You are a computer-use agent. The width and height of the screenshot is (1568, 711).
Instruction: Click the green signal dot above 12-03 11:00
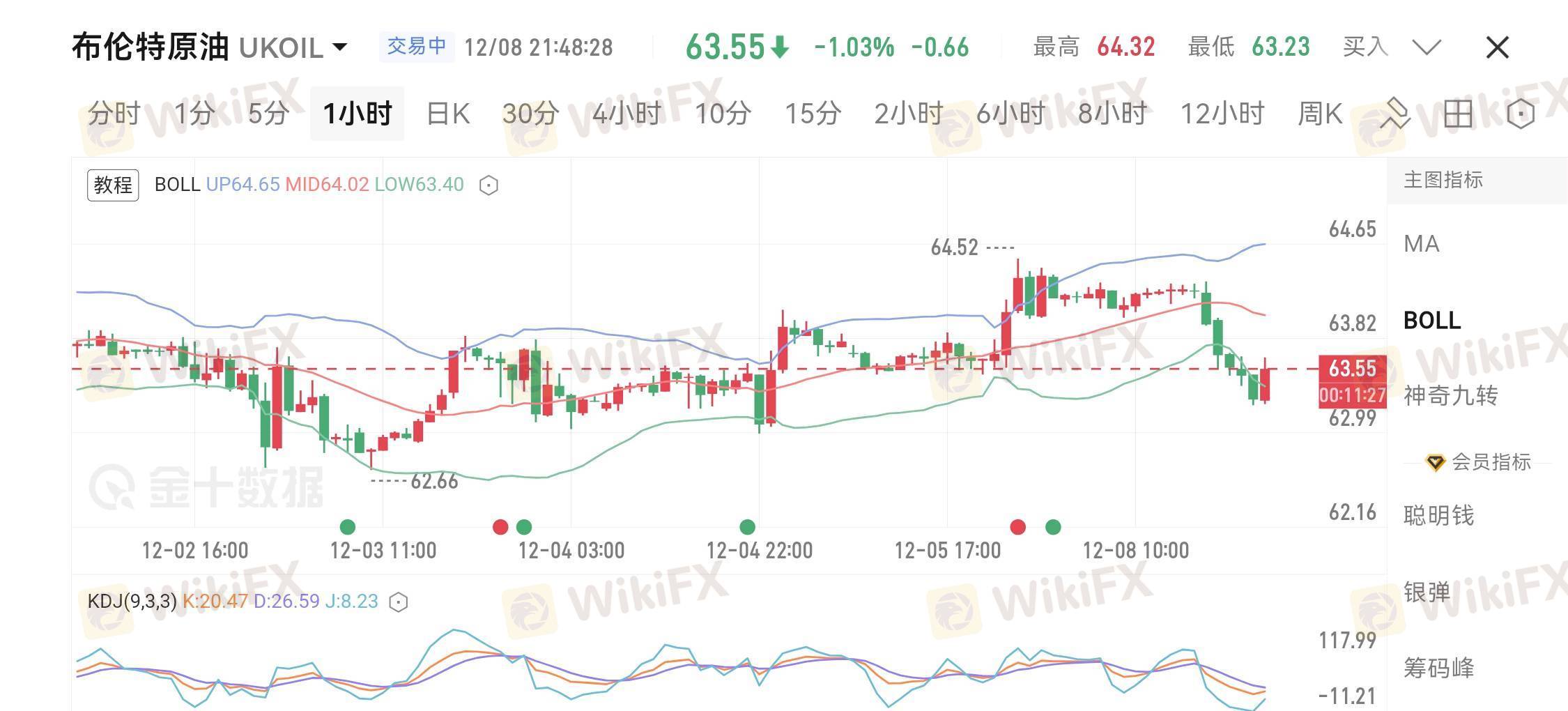(347, 527)
